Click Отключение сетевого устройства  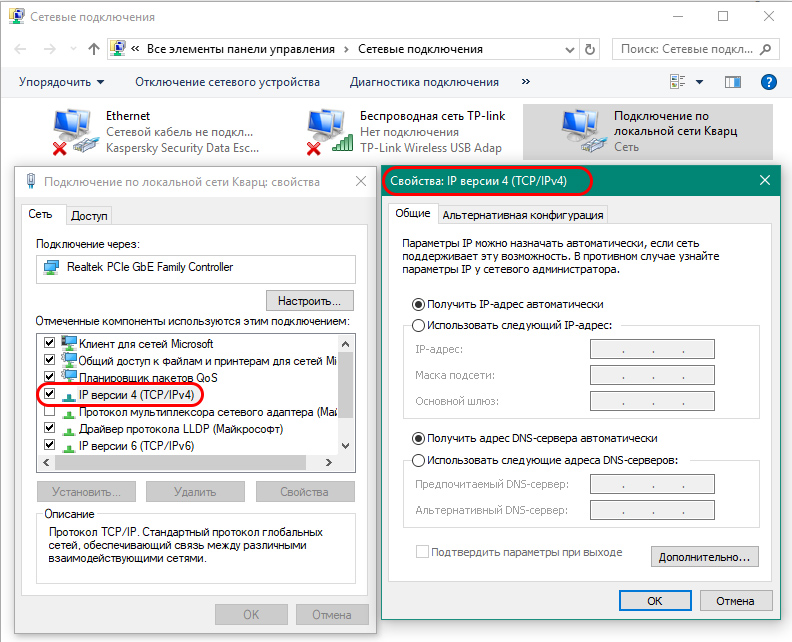pos(227,82)
